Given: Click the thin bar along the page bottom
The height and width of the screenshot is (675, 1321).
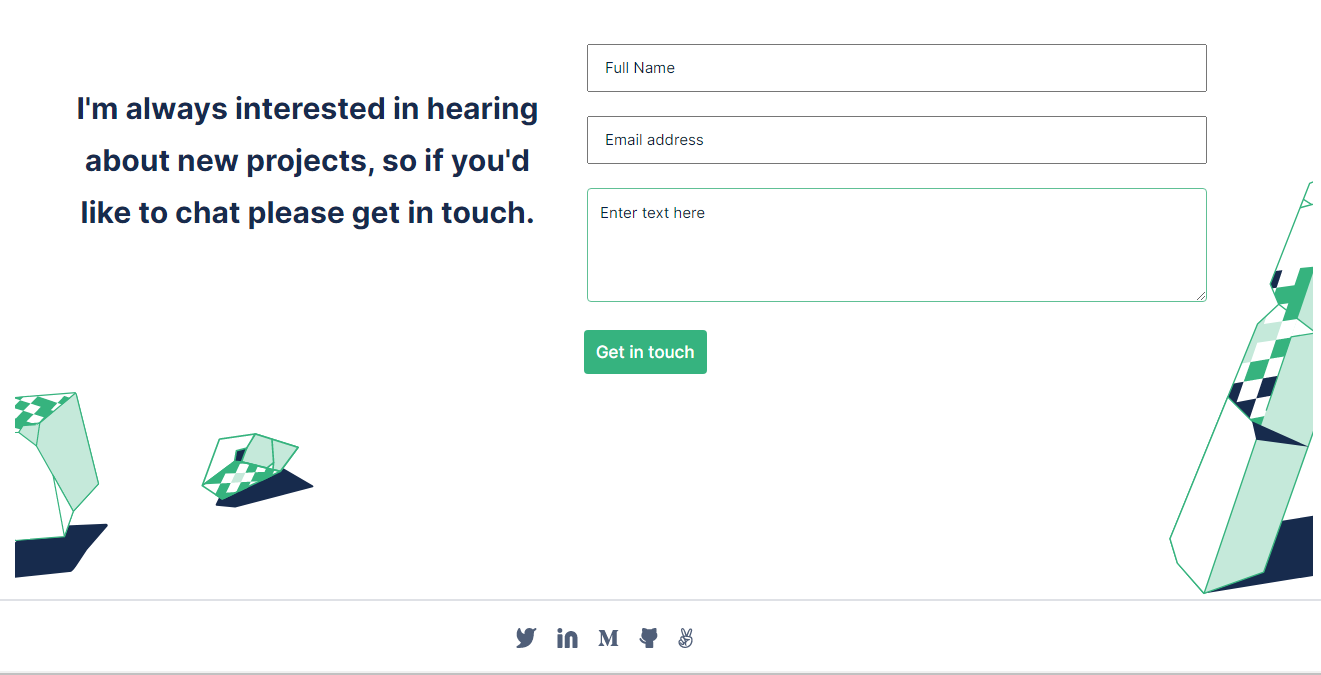Looking at the screenshot, I should (x=660, y=673).
